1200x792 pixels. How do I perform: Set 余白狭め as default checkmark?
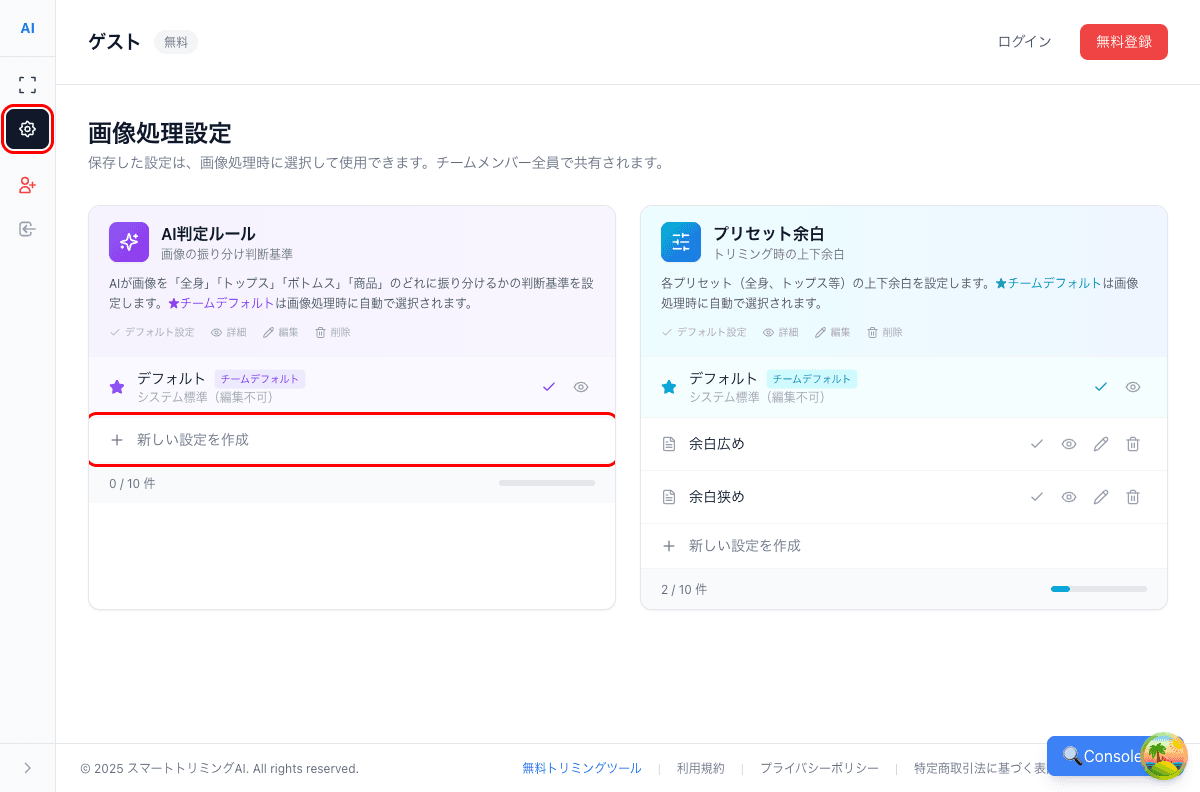pyautogui.click(x=1037, y=497)
